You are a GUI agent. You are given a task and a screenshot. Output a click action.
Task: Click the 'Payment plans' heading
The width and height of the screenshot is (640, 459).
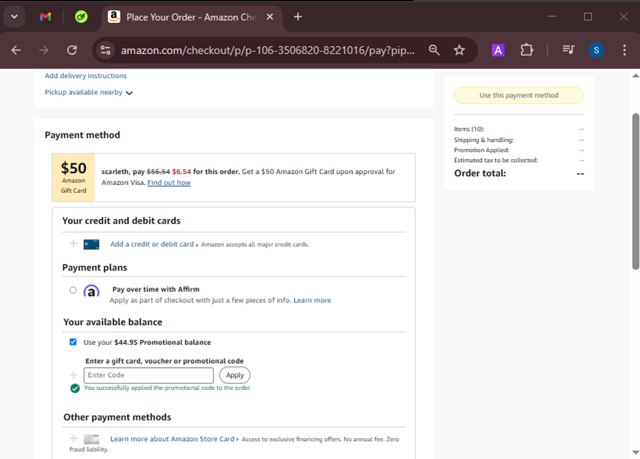[x=95, y=268]
